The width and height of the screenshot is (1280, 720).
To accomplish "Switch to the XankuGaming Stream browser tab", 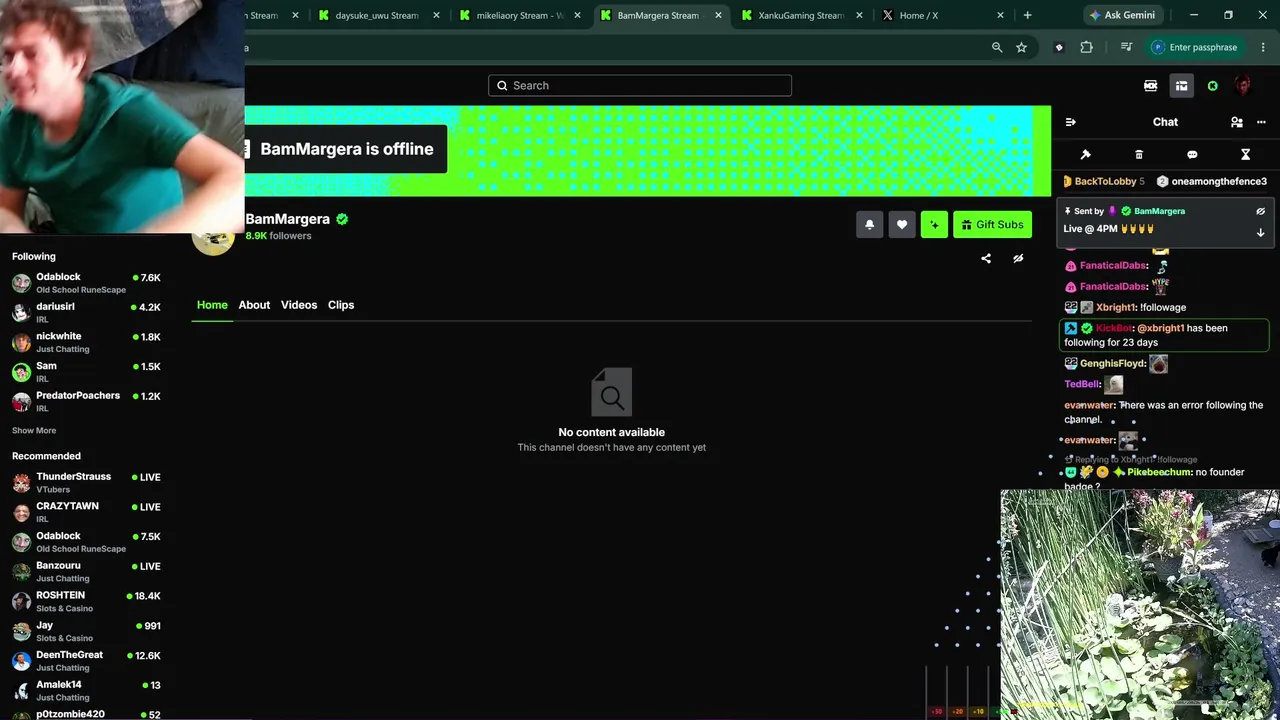I will [800, 15].
